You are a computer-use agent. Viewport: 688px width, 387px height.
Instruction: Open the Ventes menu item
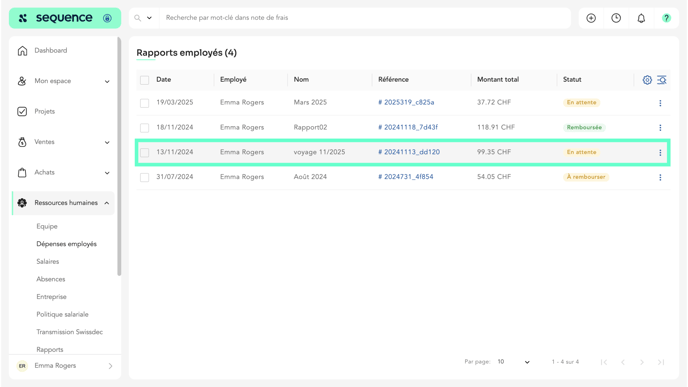[44, 142]
